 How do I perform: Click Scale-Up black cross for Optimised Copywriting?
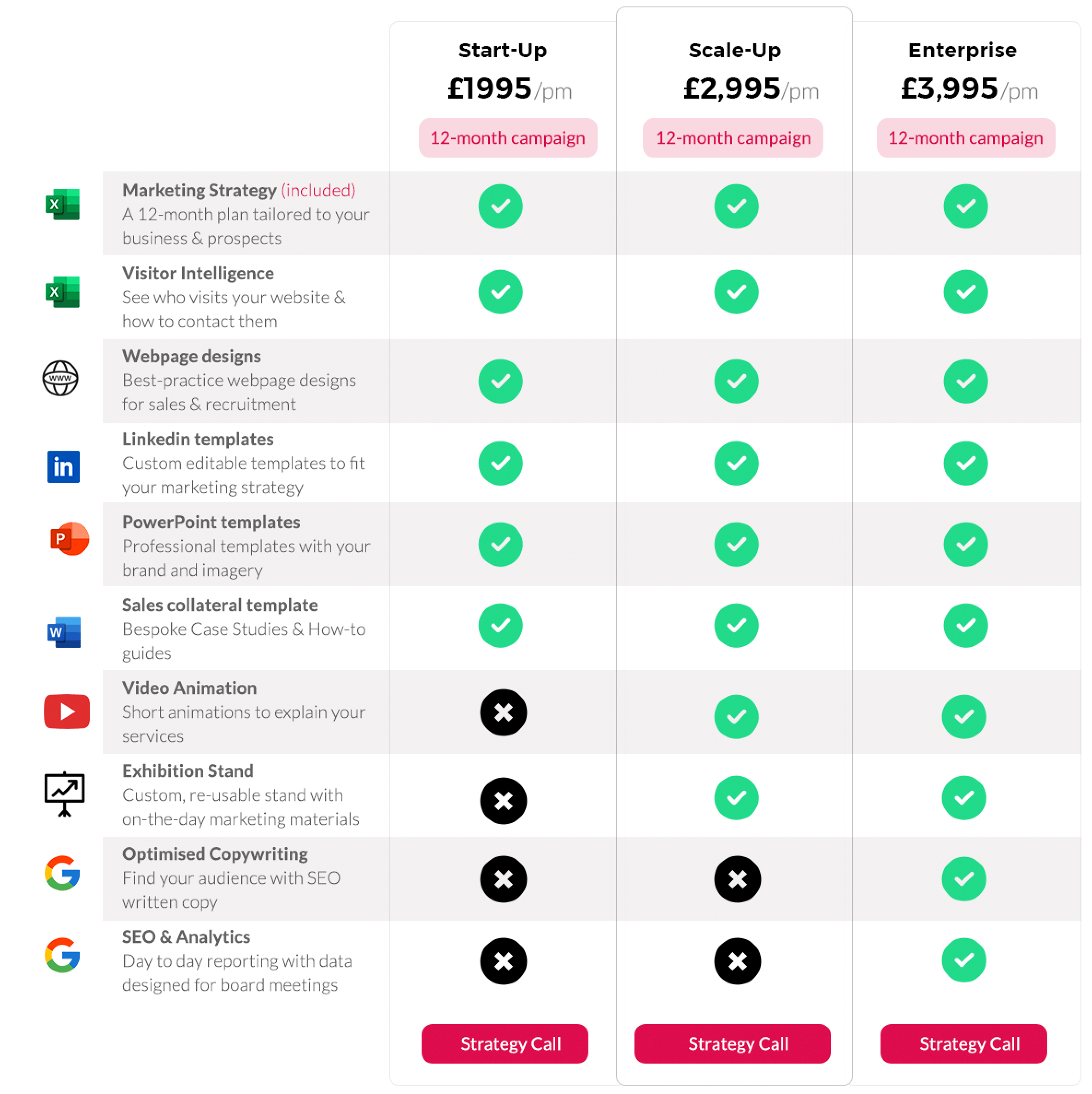coord(736,879)
